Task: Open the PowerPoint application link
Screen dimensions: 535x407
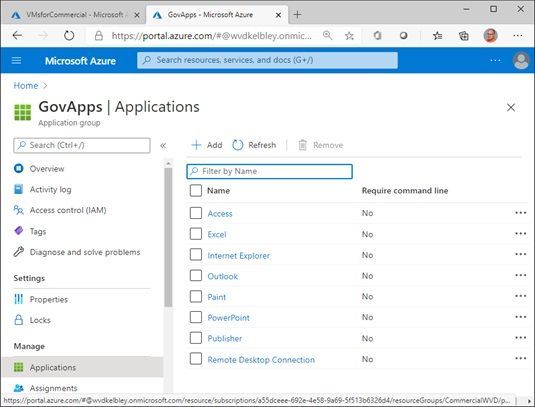Action: coord(228,318)
